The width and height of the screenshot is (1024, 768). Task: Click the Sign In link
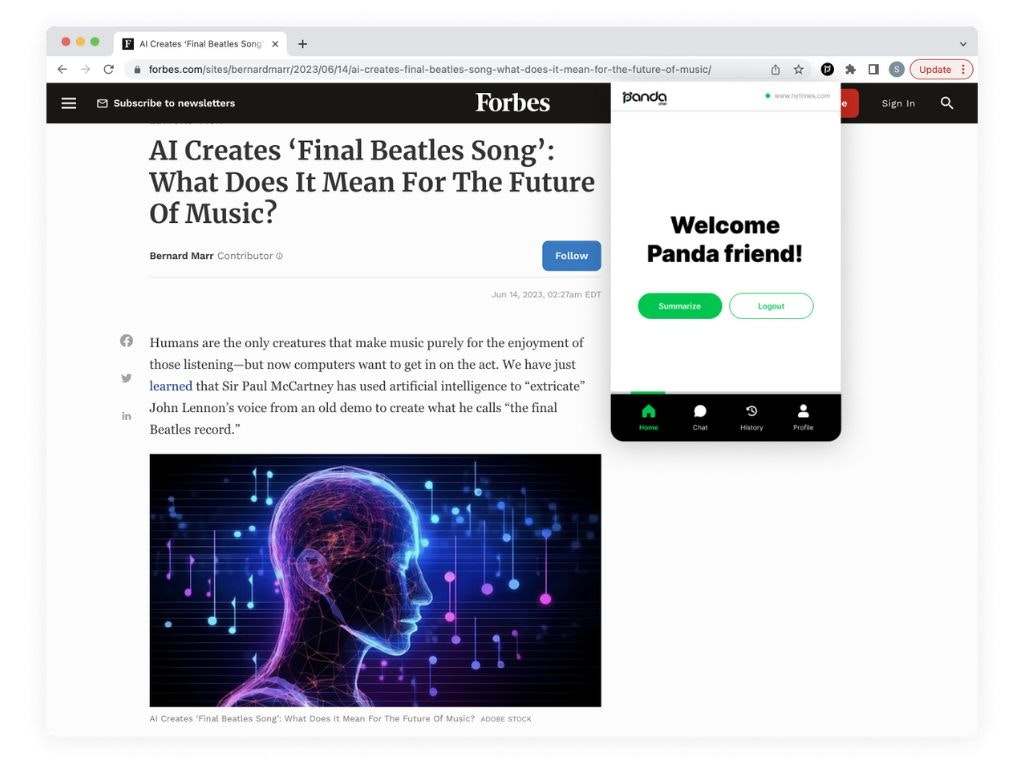[898, 103]
